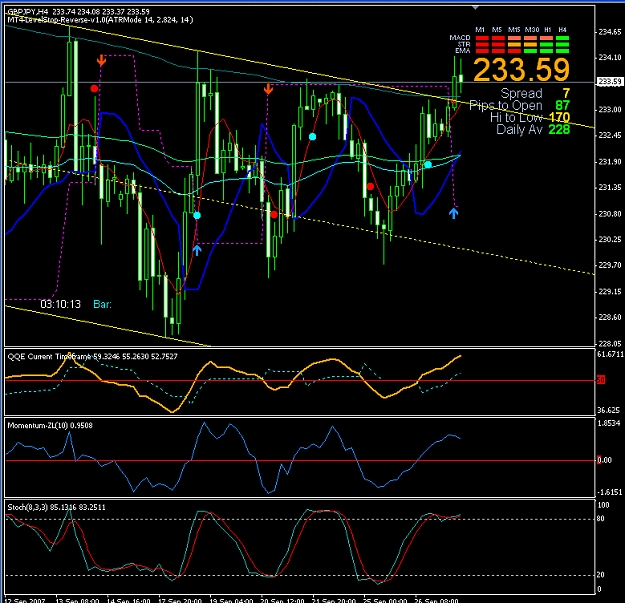Click the EMA M15 red signal block
Image resolution: width=625 pixels, height=603 pixels.
click(x=514, y=51)
